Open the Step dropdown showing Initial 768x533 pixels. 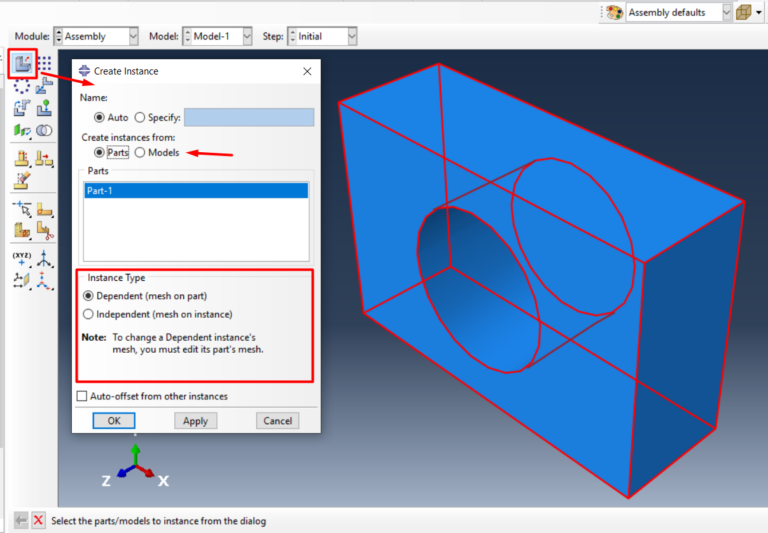click(321, 36)
